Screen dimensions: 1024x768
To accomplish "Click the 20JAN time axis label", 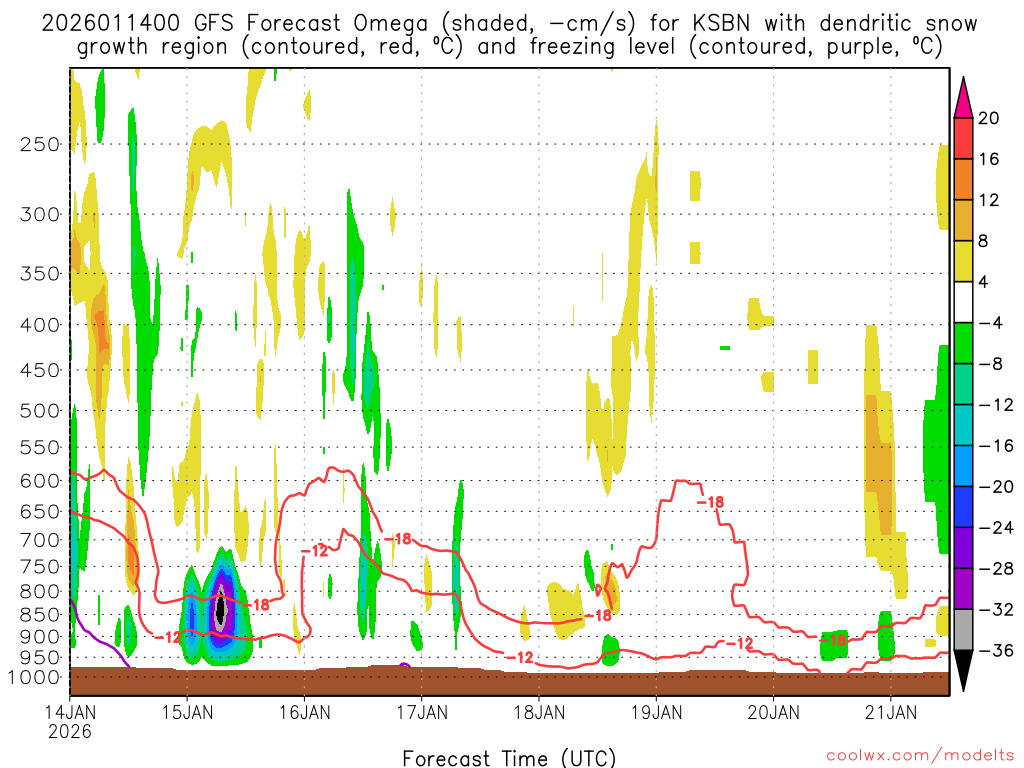I will click(x=774, y=712).
